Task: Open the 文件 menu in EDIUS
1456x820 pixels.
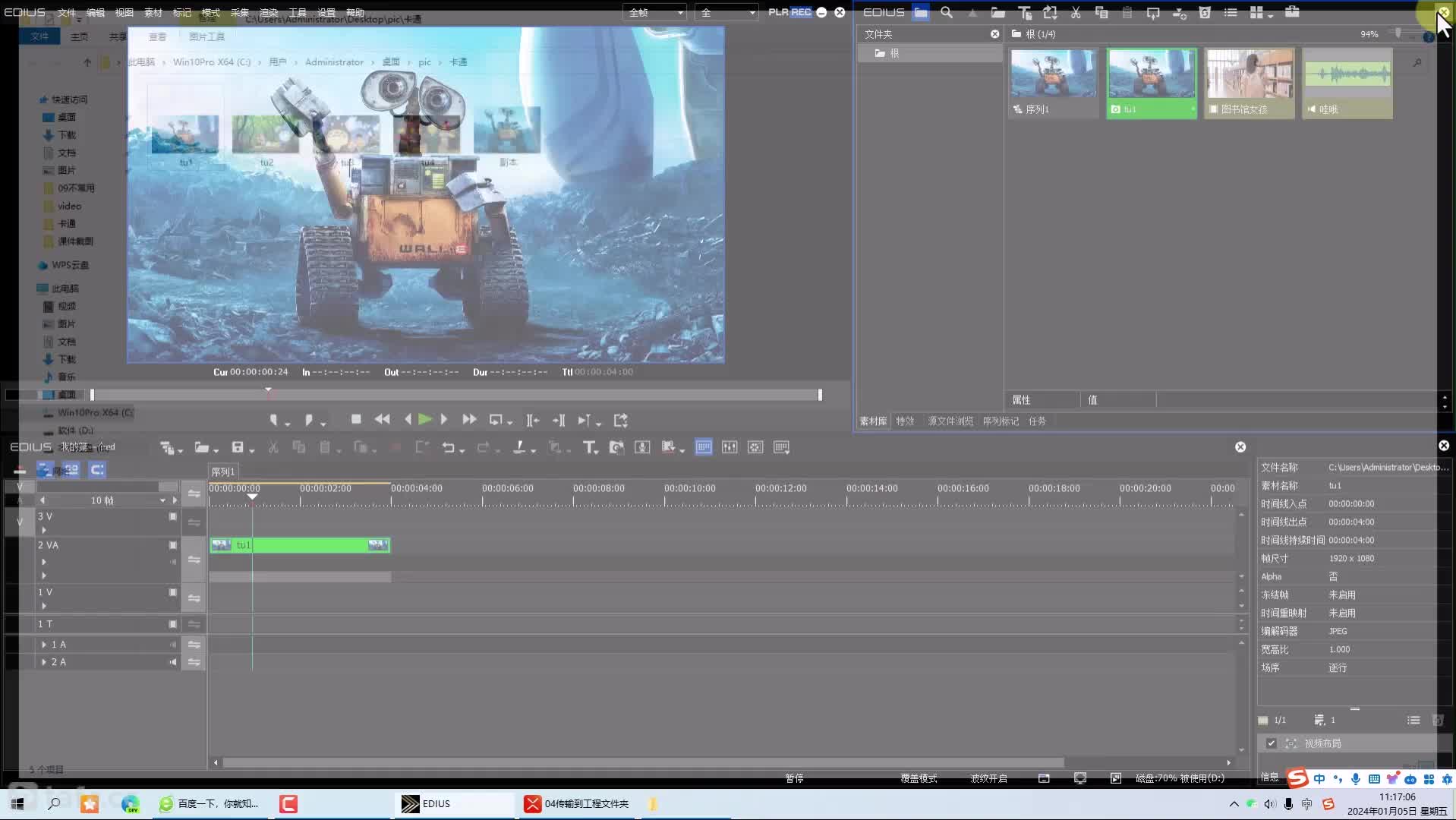Action: click(67, 12)
